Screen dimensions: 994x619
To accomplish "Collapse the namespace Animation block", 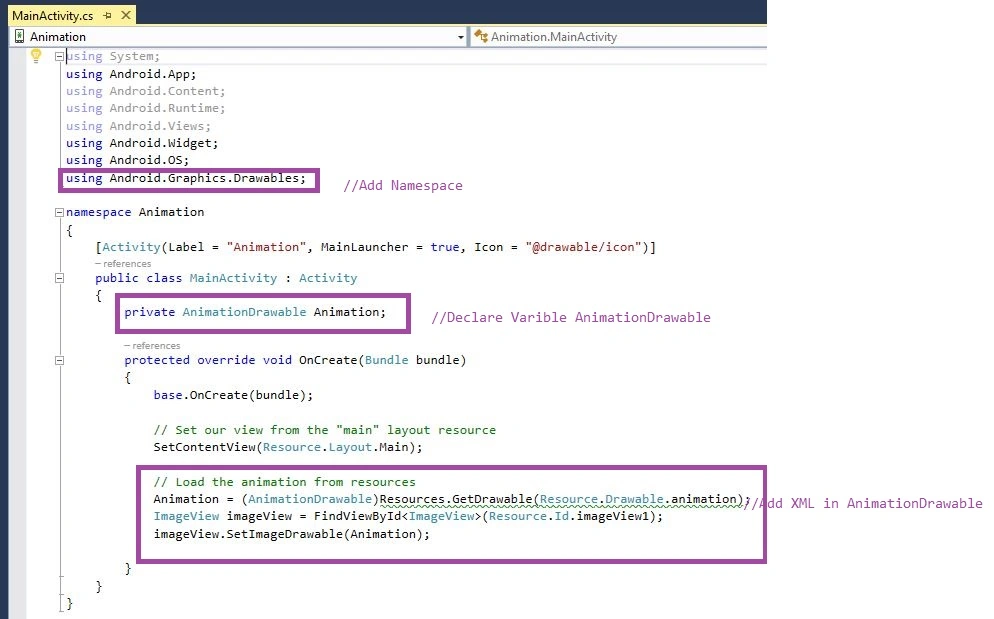I will (x=59, y=212).
